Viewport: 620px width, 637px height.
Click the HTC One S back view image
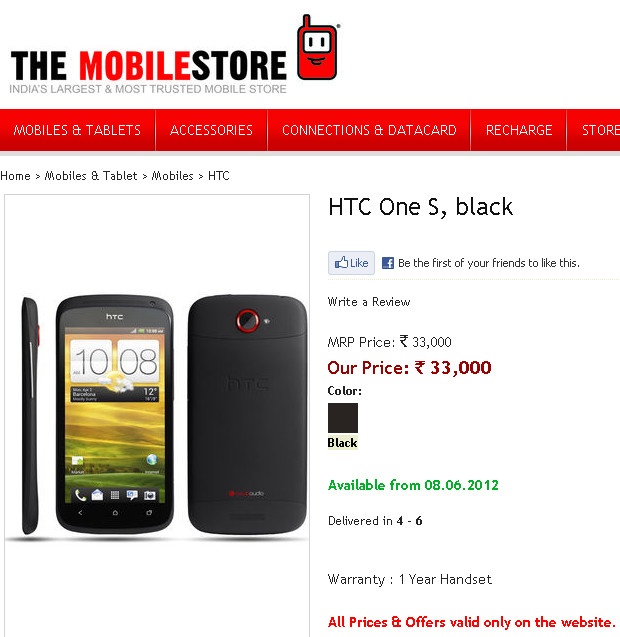pyautogui.click(x=247, y=414)
